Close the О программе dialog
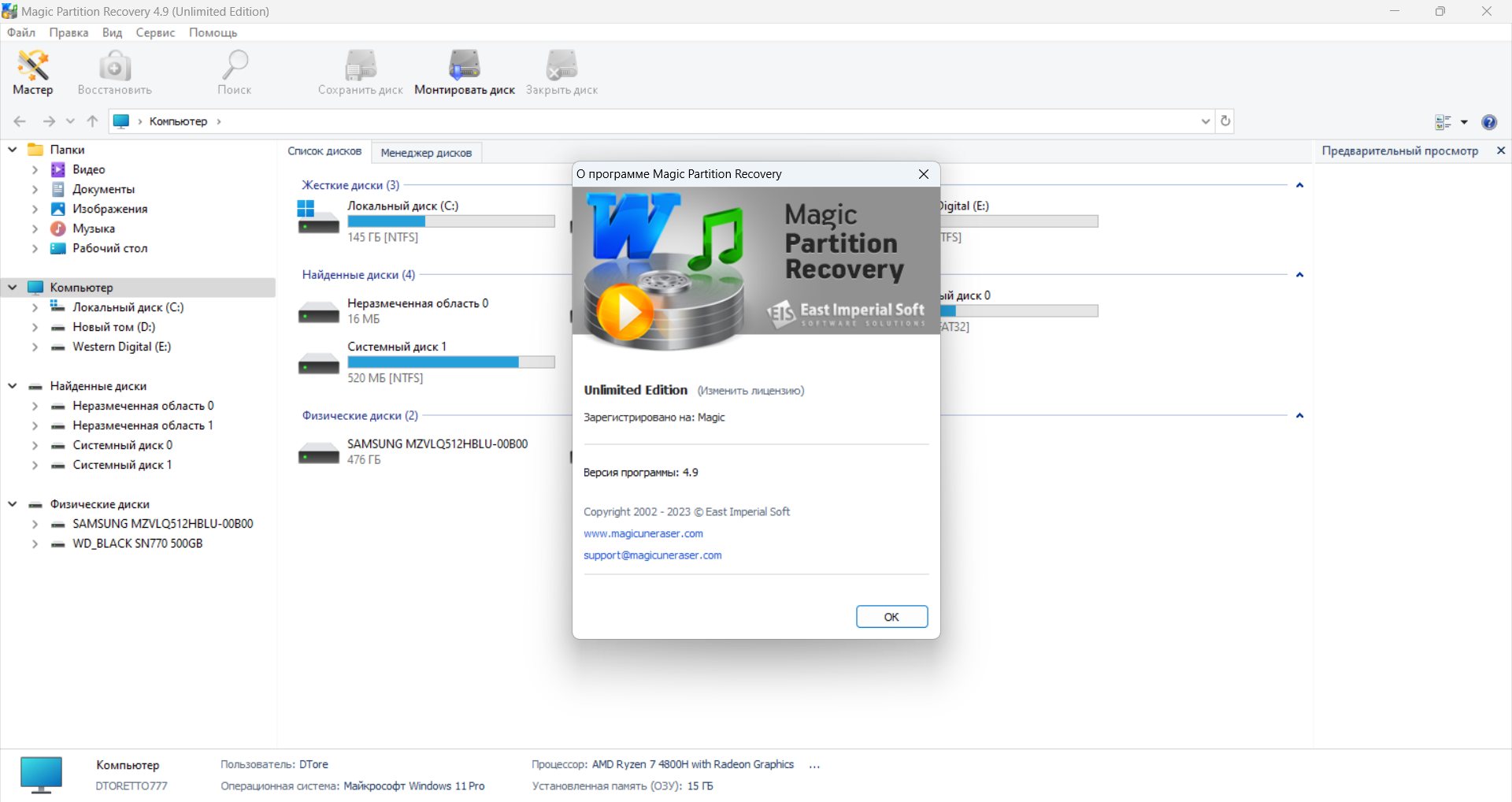This screenshot has width=1512, height=802. (924, 174)
